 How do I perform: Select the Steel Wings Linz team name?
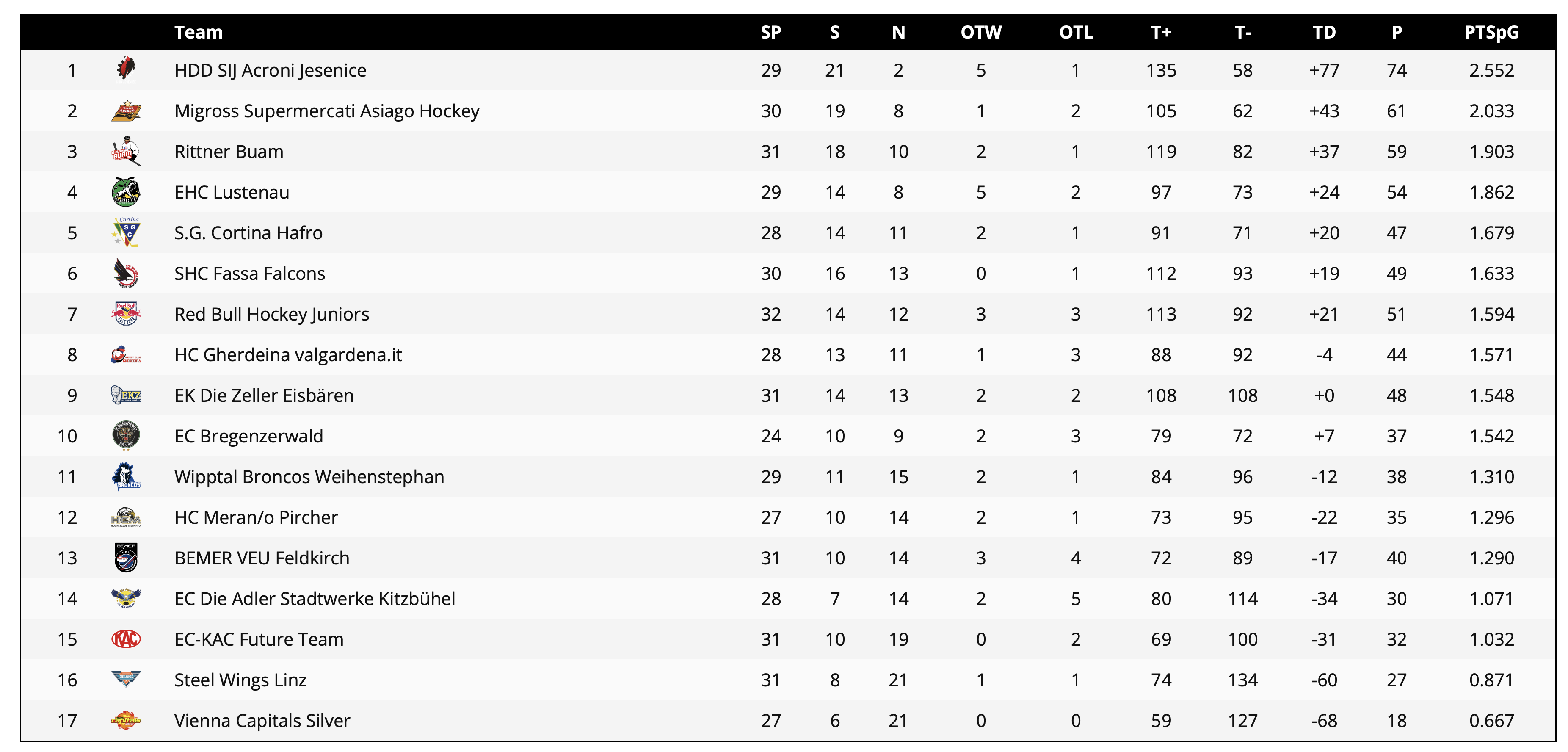point(240,680)
